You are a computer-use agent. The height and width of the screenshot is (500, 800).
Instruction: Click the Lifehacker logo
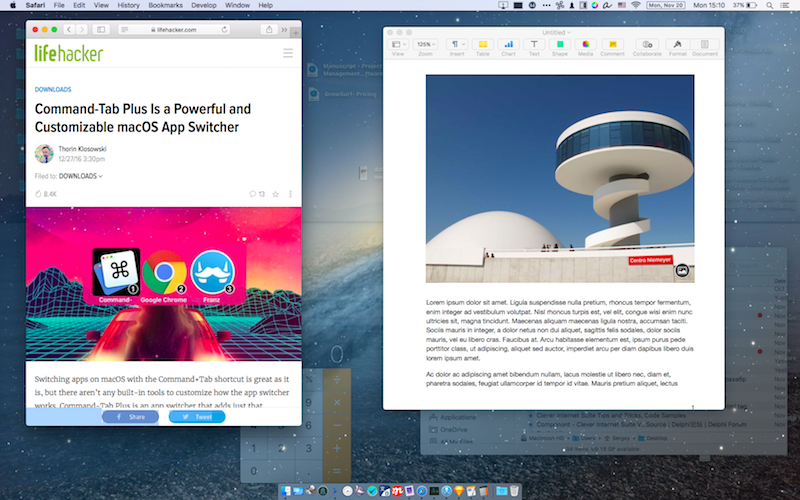coord(69,53)
